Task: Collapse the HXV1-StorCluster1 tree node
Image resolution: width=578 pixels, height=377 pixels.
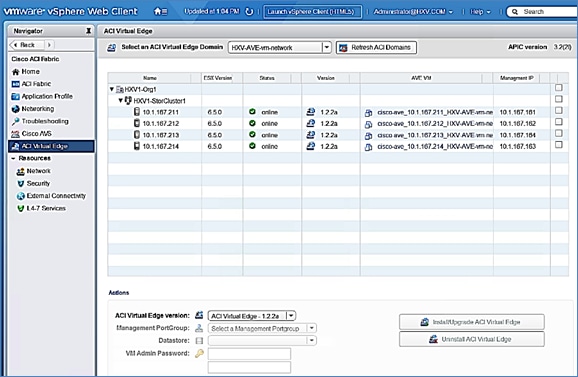Action: tap(120, 100)
